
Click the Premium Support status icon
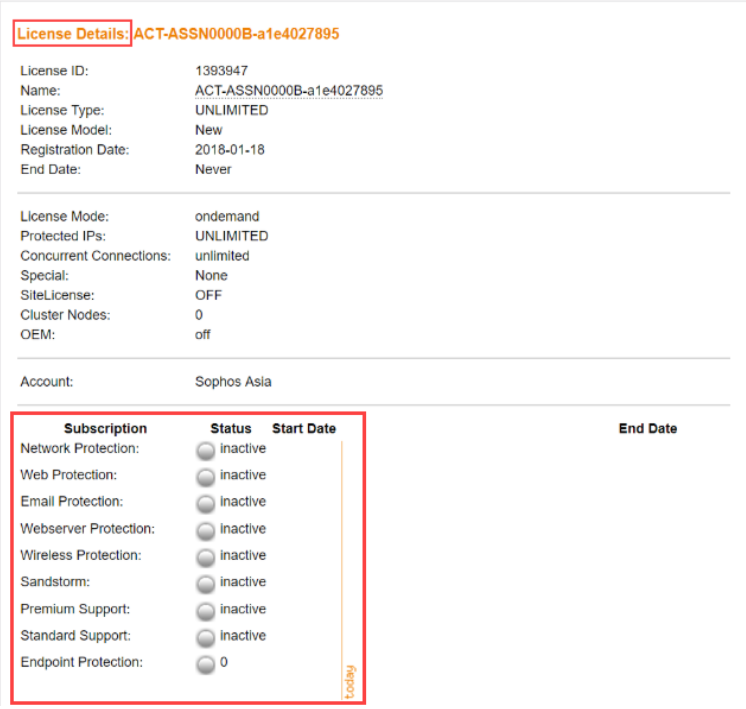tap(205, 610)
